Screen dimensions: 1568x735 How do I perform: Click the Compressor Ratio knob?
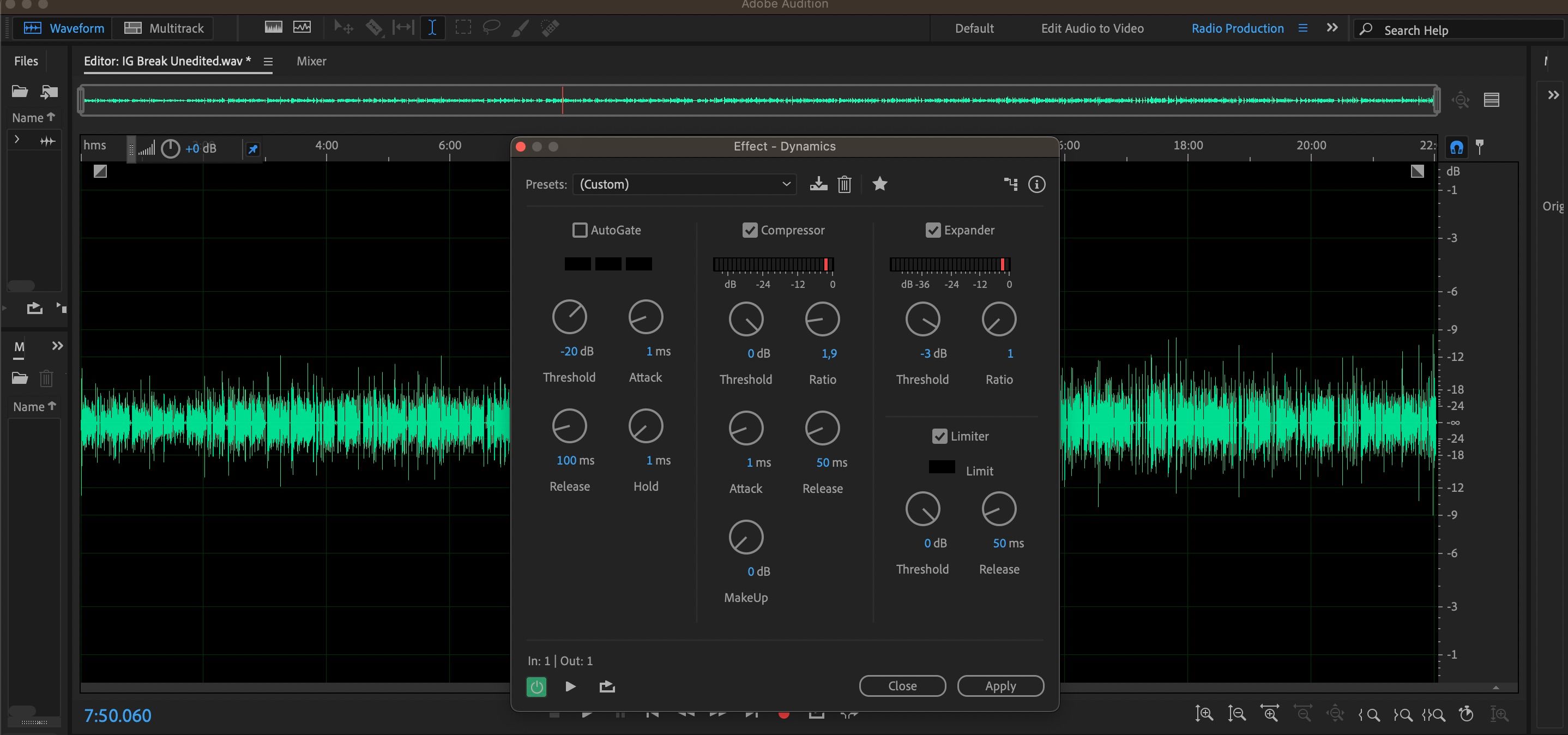click(x=822, y=319)
